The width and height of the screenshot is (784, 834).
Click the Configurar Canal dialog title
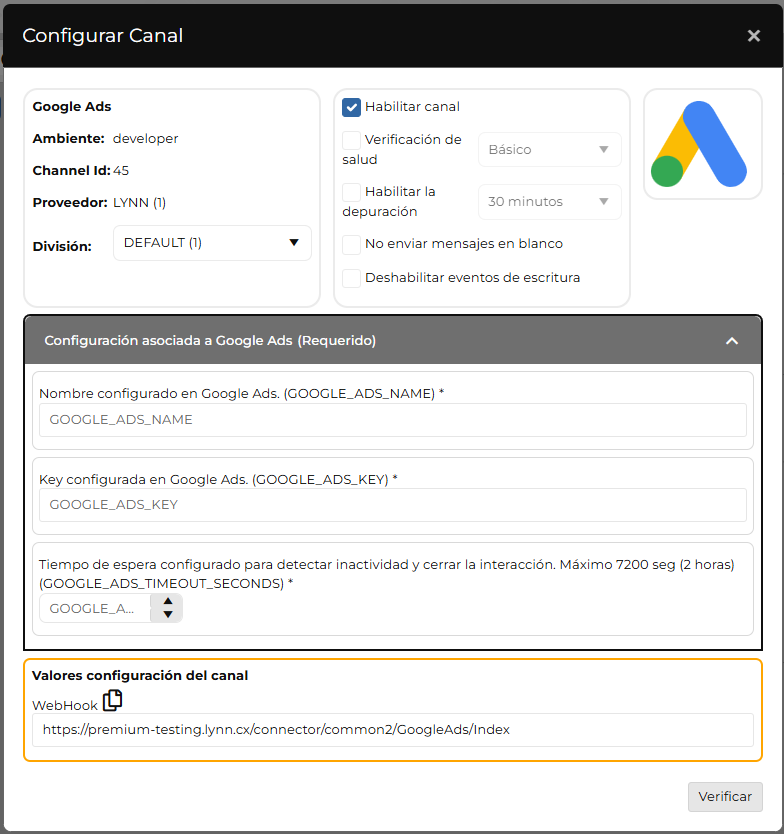click(103, 36)
